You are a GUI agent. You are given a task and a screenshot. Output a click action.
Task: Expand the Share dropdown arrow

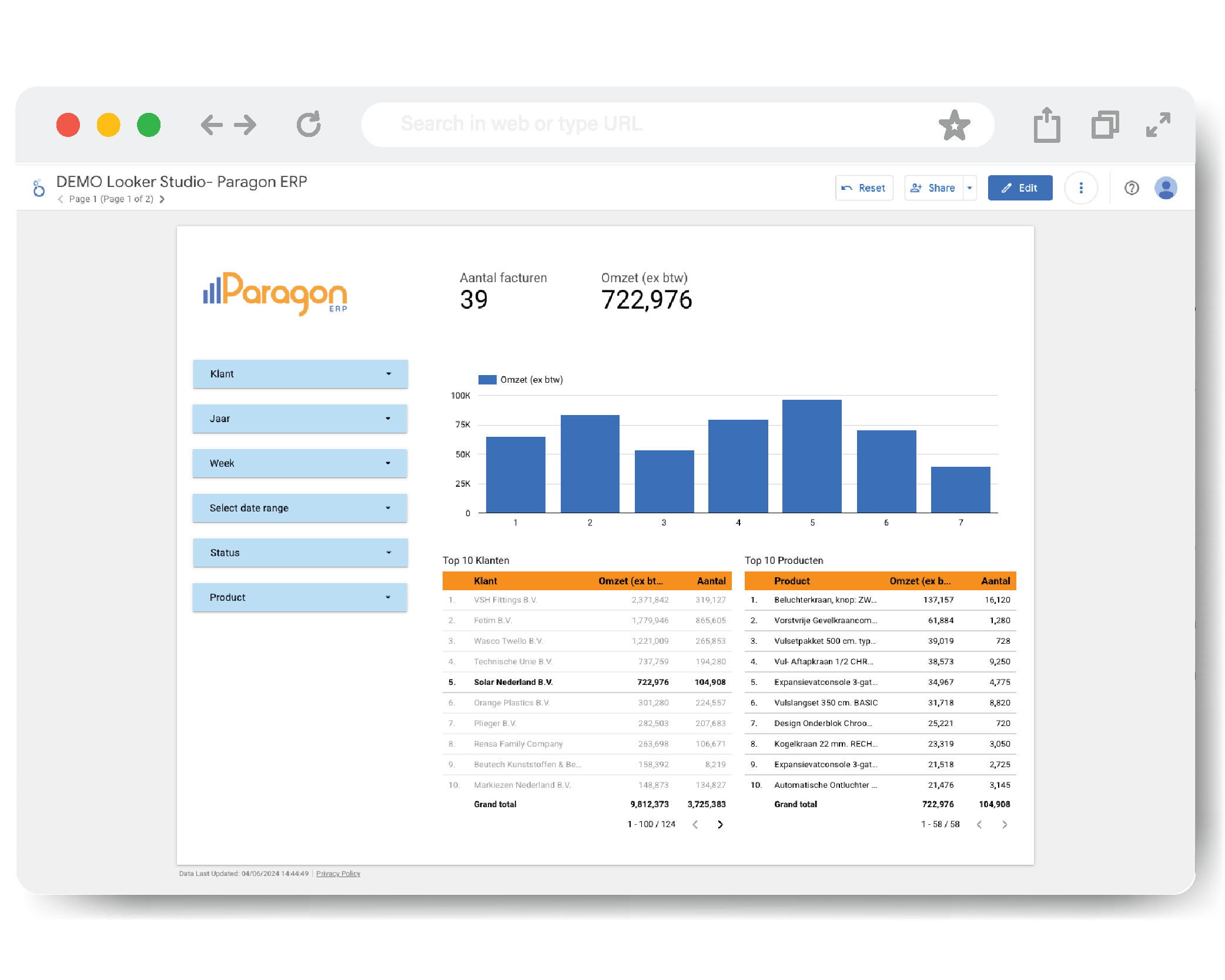click(x=970, y=188)
